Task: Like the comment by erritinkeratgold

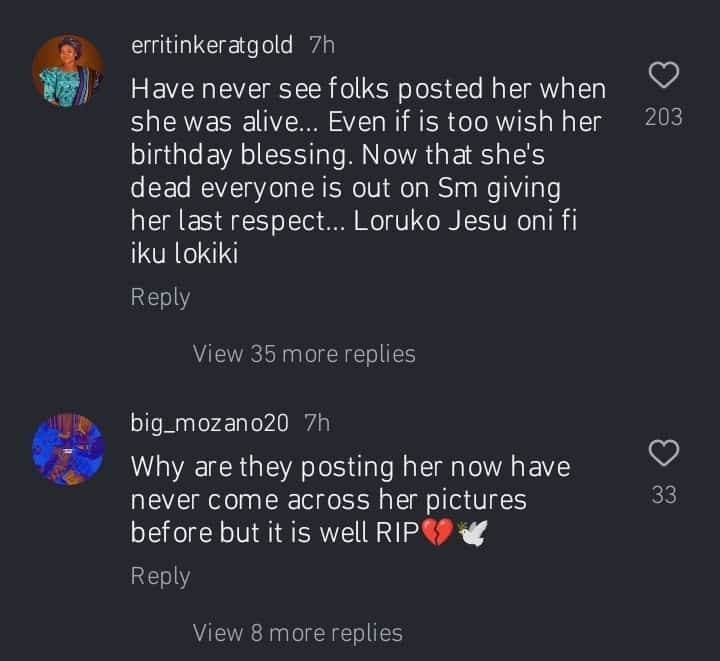Action: click(x=664, y=75)
